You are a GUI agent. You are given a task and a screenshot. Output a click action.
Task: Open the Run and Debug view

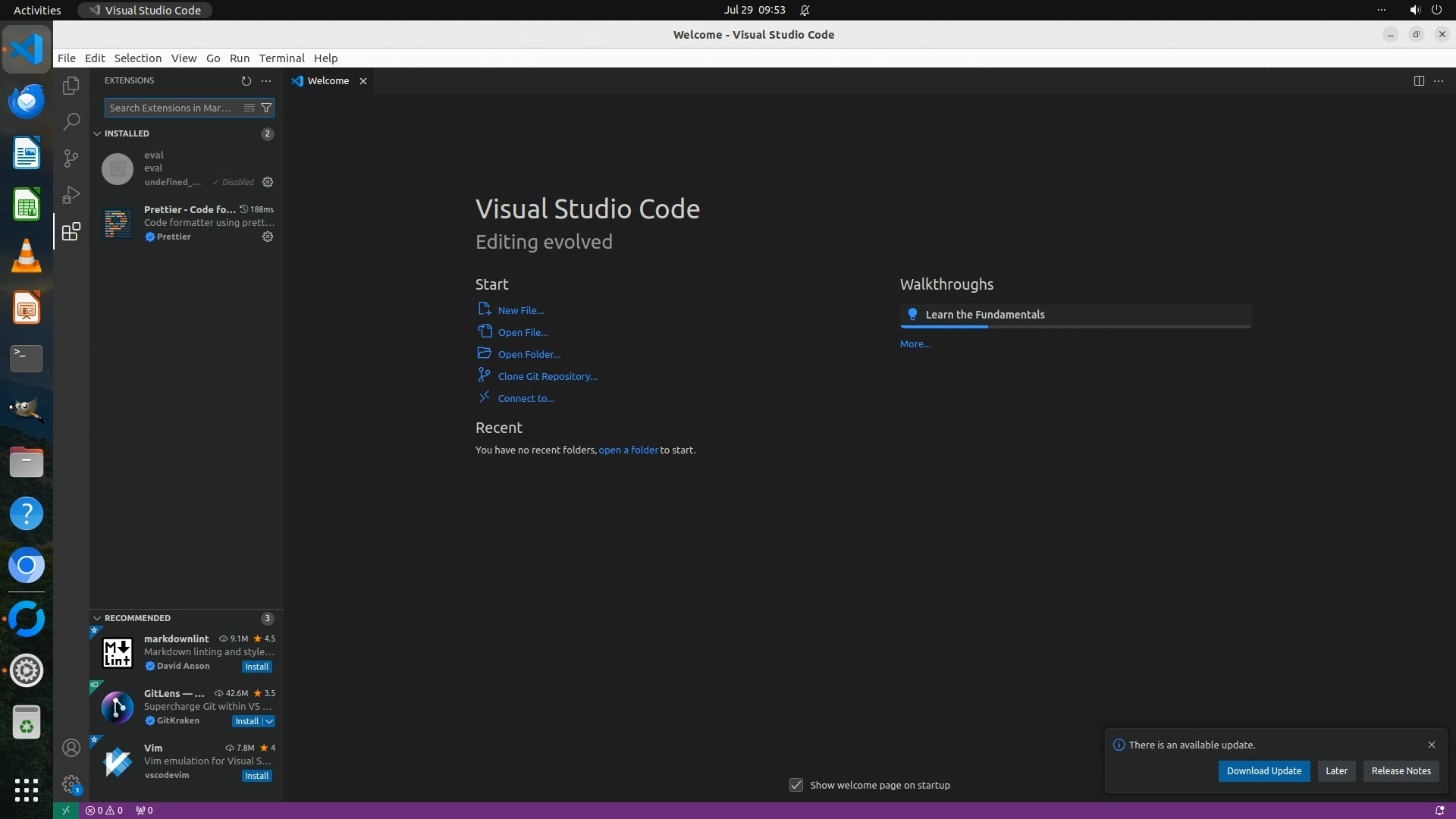coord(71,195)
